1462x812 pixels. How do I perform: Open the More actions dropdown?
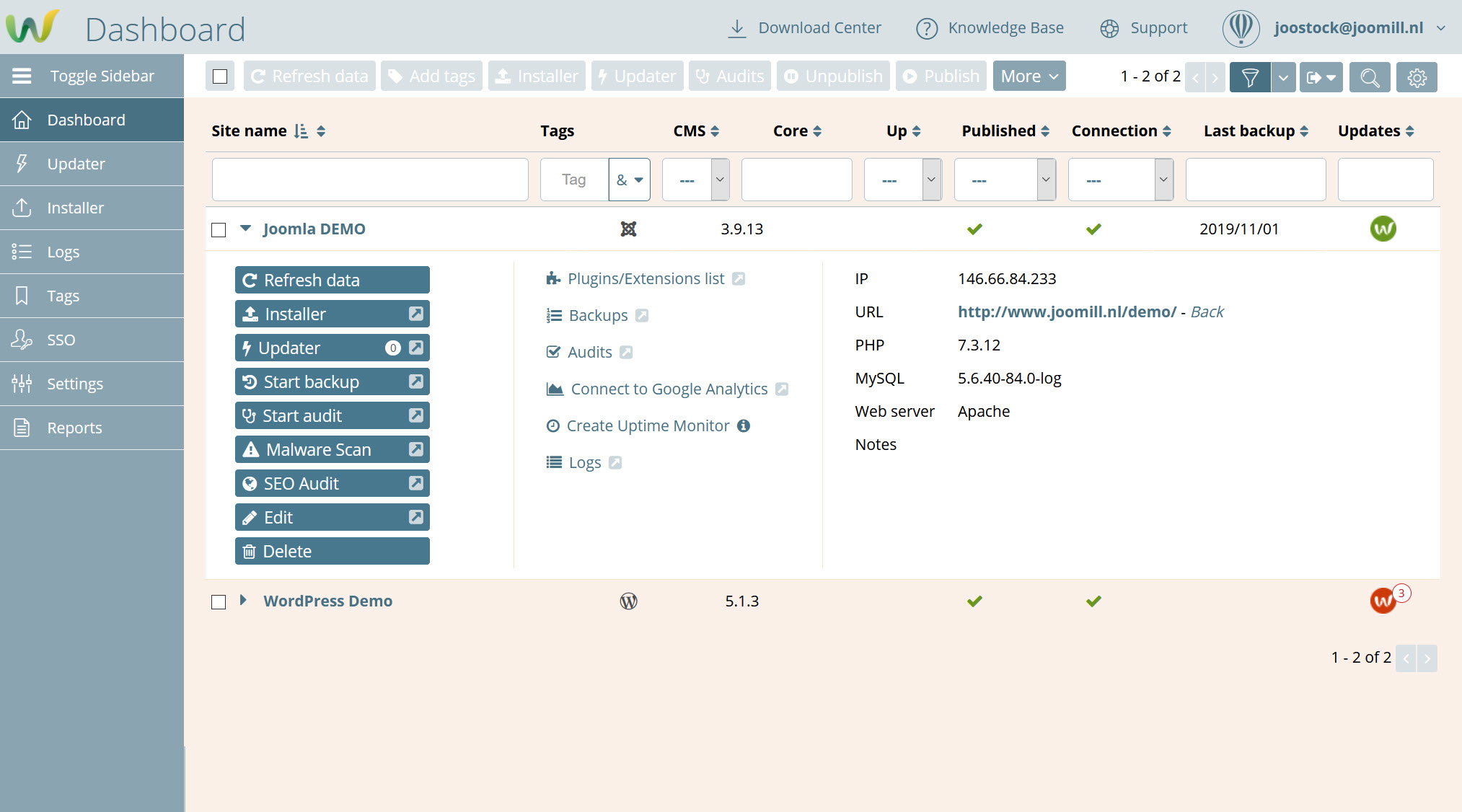tap(1029, 76)
